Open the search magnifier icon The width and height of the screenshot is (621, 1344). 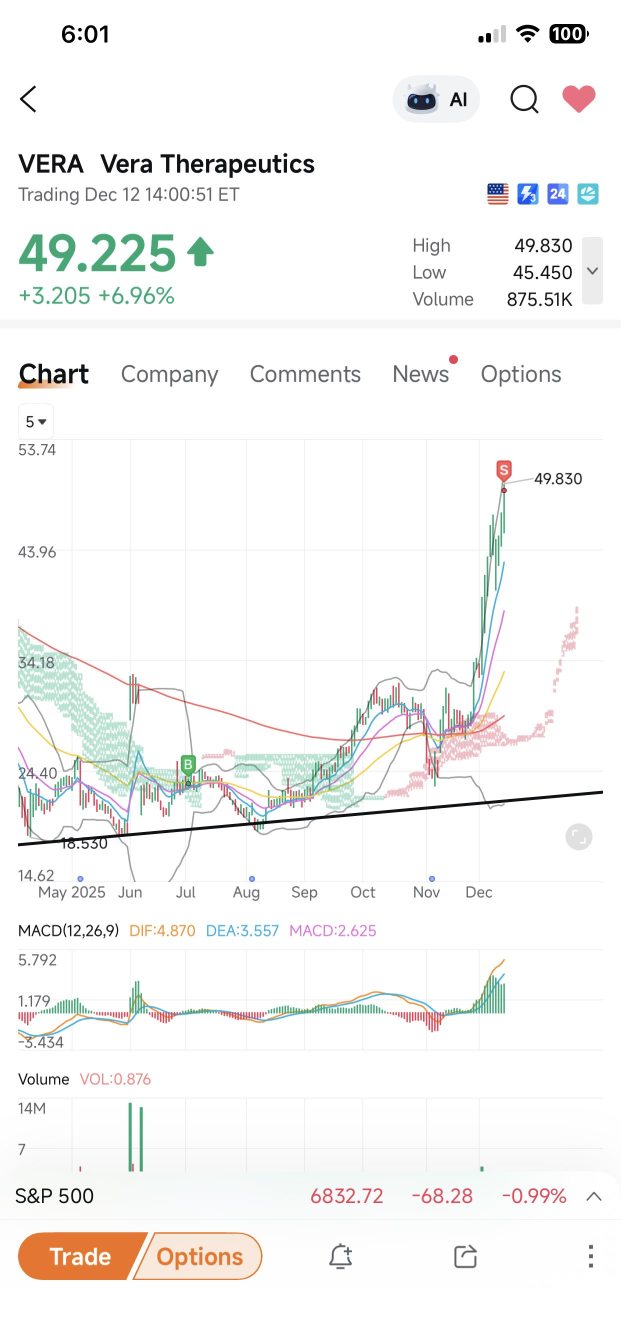tap(524, 99)
